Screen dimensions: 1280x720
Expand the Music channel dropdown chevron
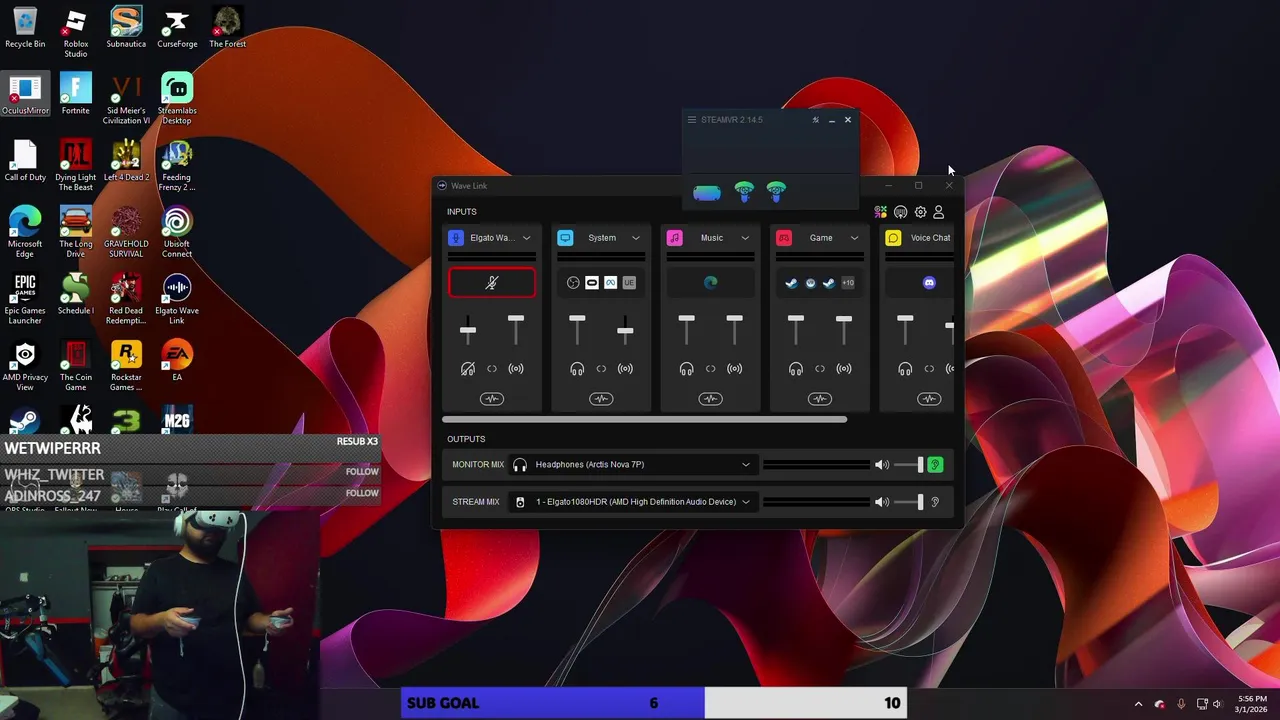[x=745, y=238]
